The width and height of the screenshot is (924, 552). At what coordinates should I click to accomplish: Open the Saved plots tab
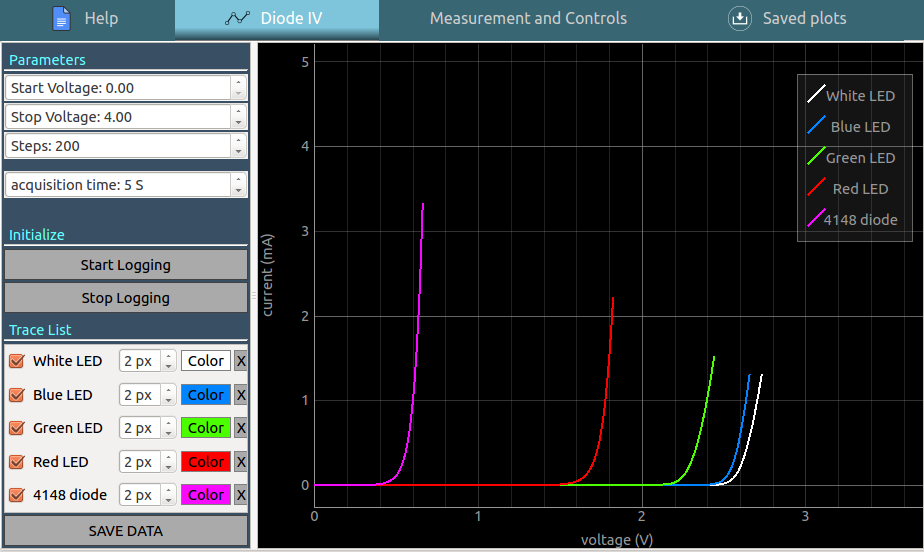coord(803,18)
